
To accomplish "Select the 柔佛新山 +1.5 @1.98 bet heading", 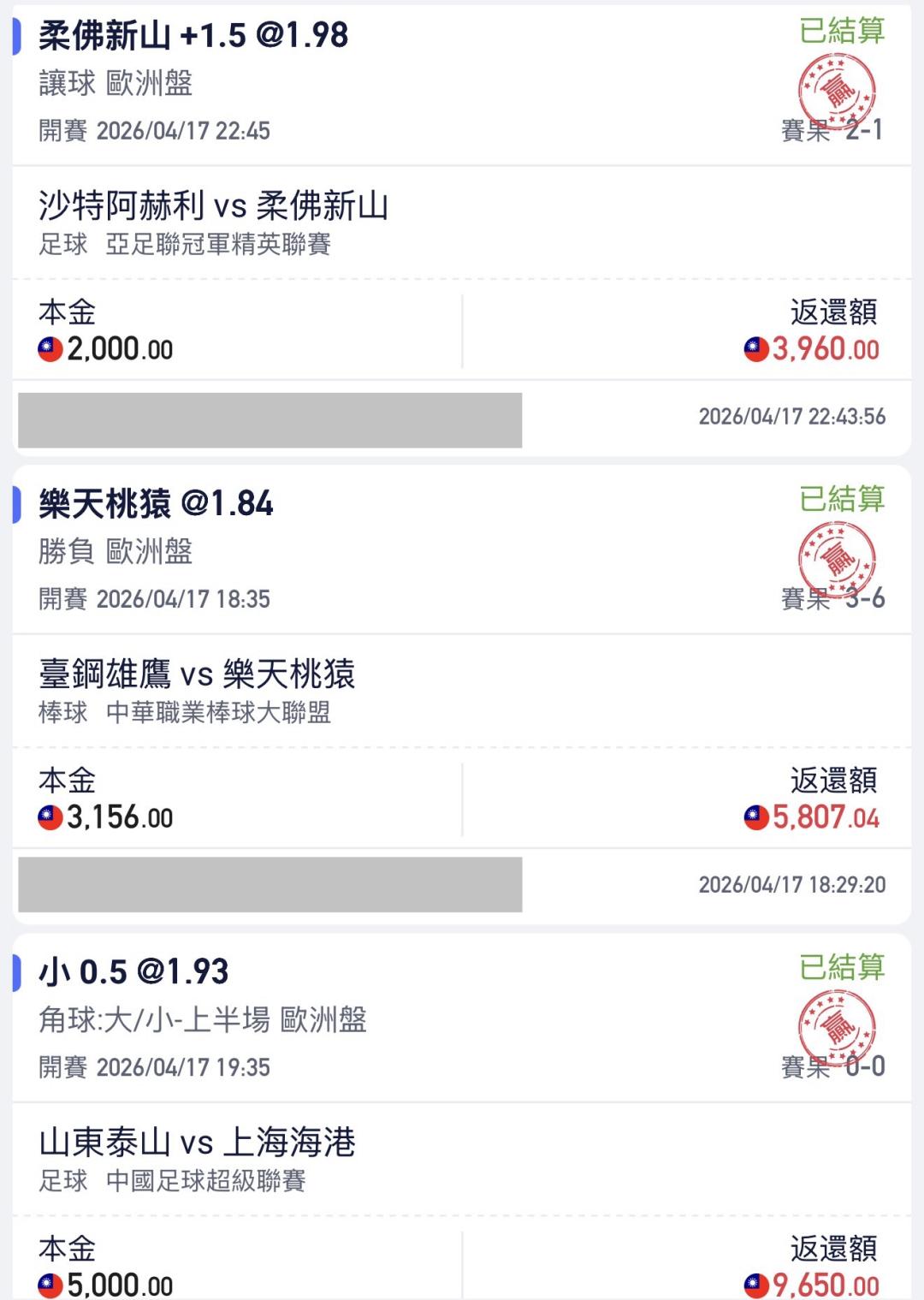I will 193,36.
